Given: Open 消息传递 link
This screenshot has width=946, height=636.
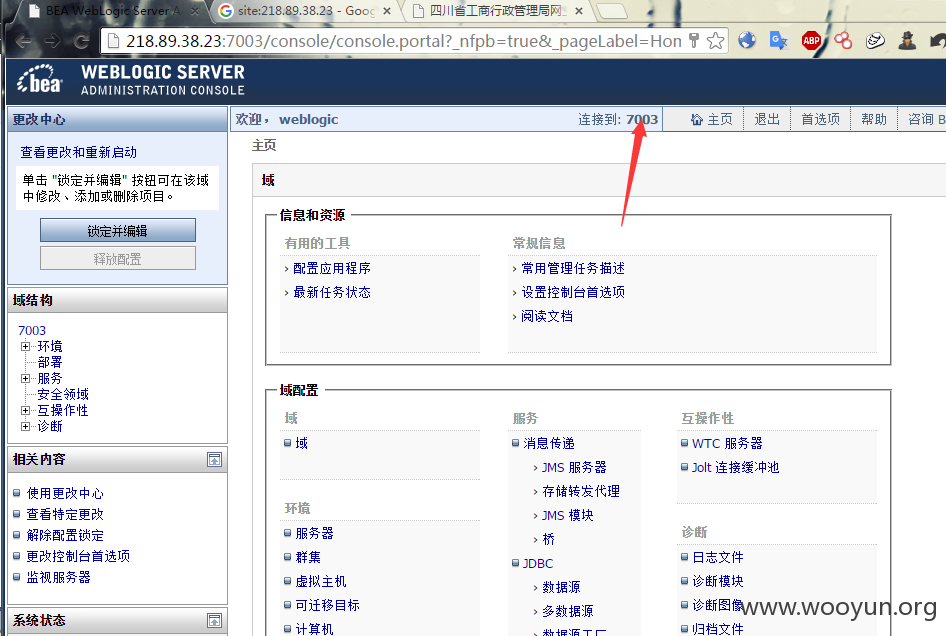Looking at the screenshot, I should 549,444.
